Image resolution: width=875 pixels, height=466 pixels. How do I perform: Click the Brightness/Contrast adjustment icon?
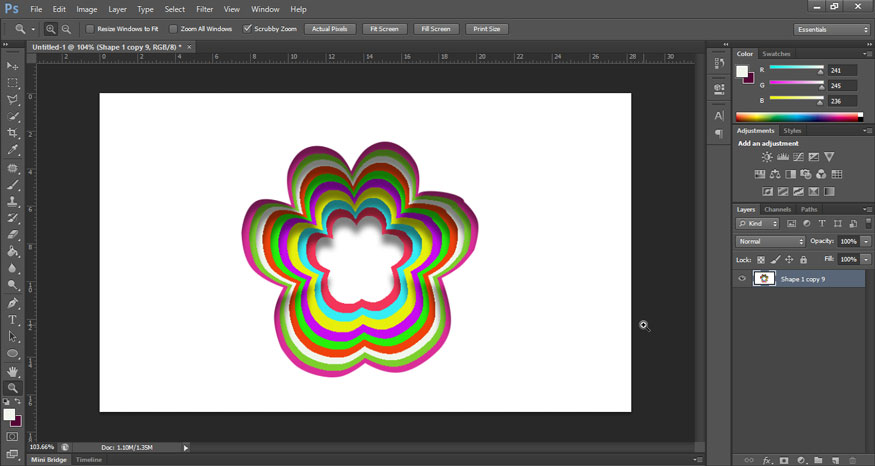767,157
